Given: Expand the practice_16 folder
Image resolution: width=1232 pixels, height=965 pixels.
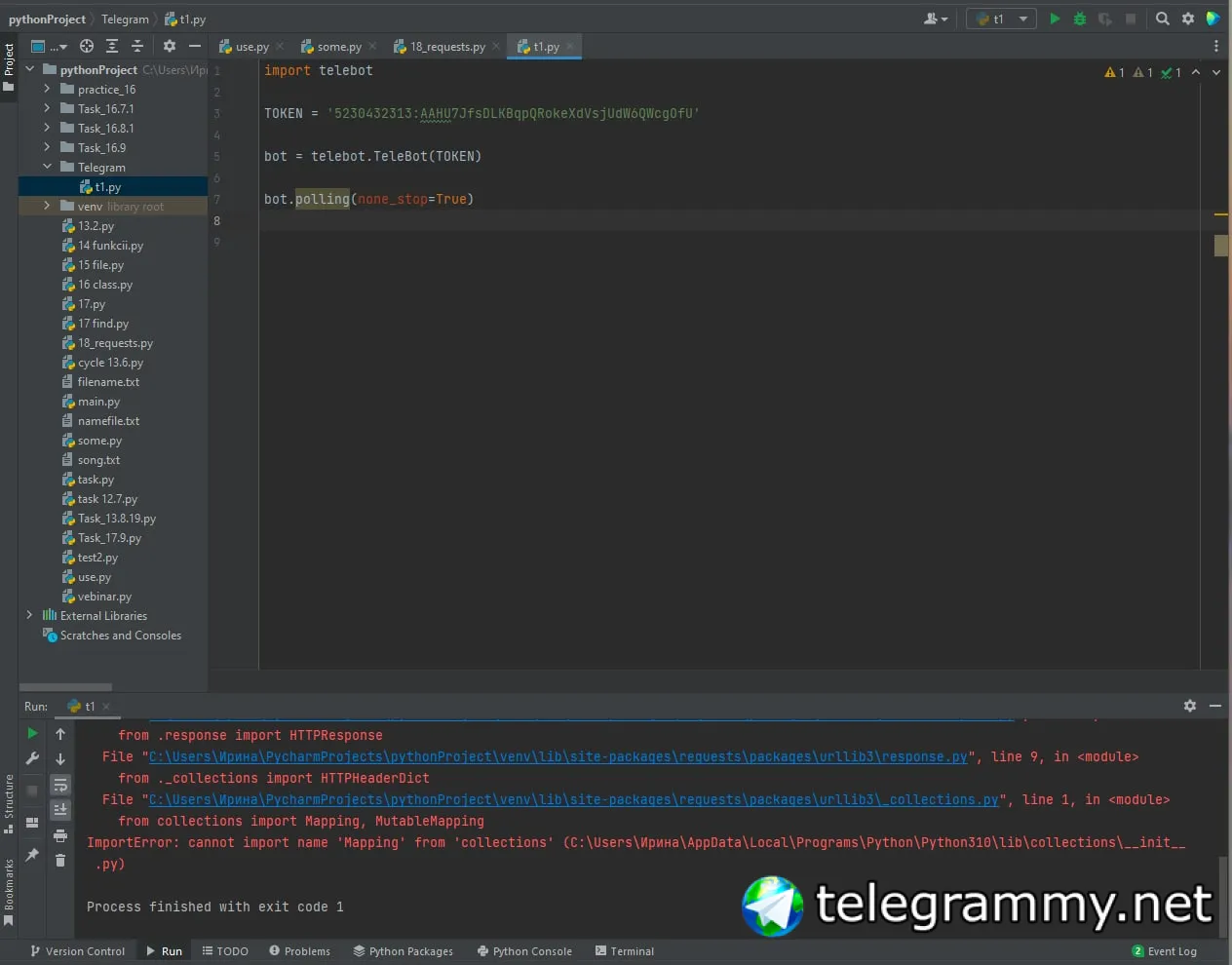Looking at the screenshot, I should coord(47,89).
